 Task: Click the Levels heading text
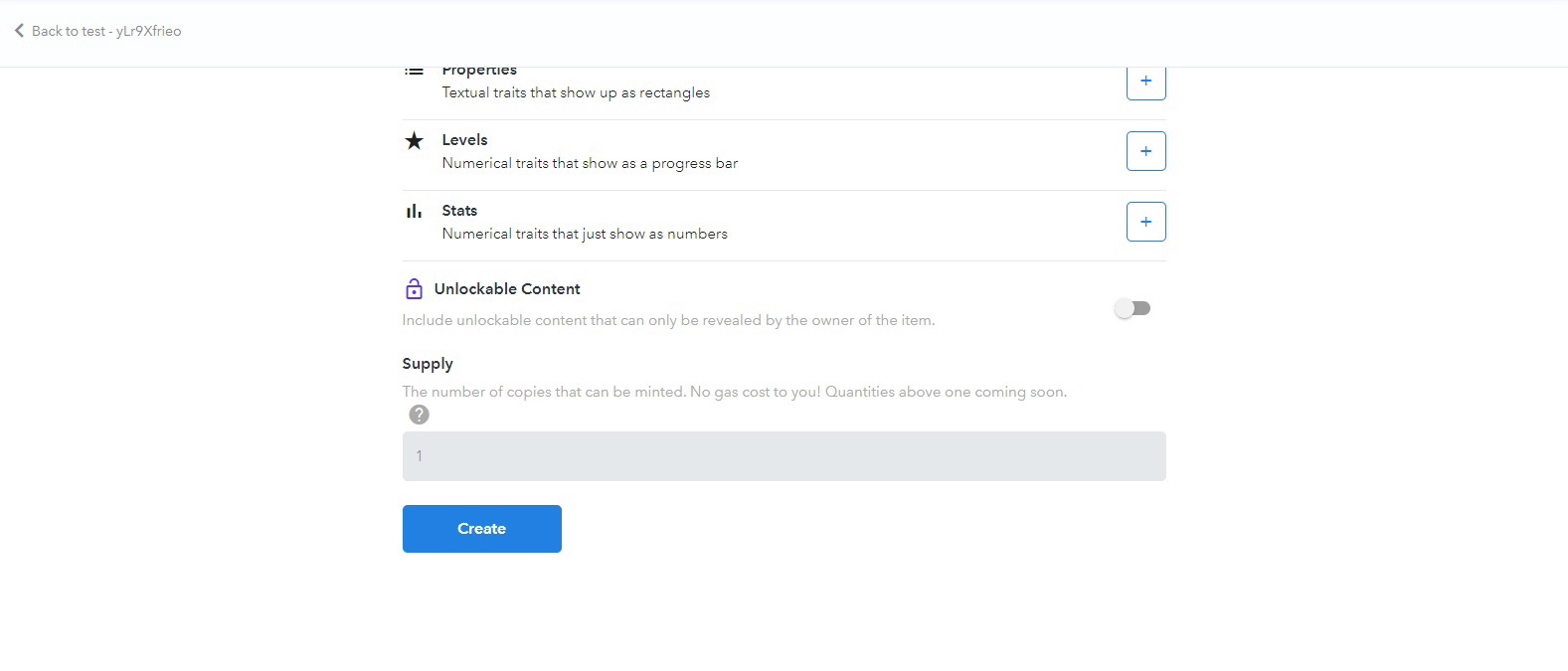click(x=464, y=140)
